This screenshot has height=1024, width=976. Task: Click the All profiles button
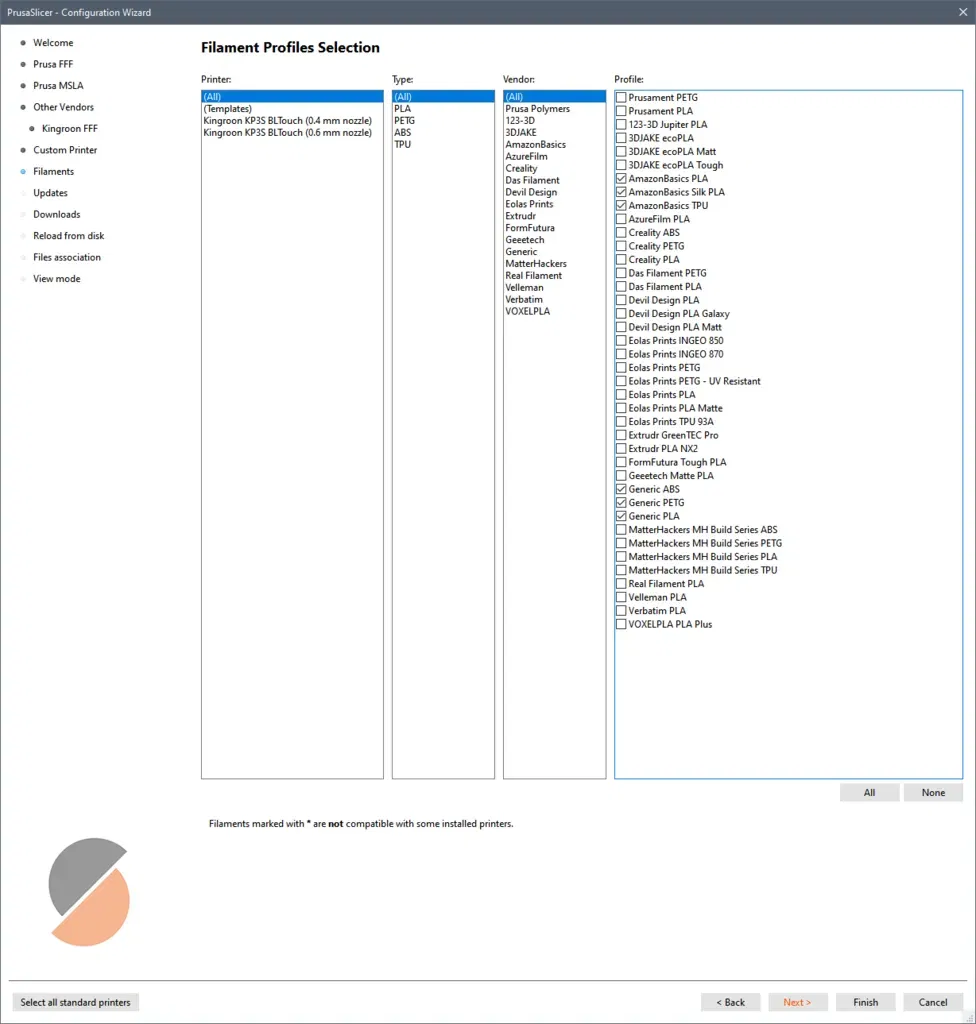[869, 793]
